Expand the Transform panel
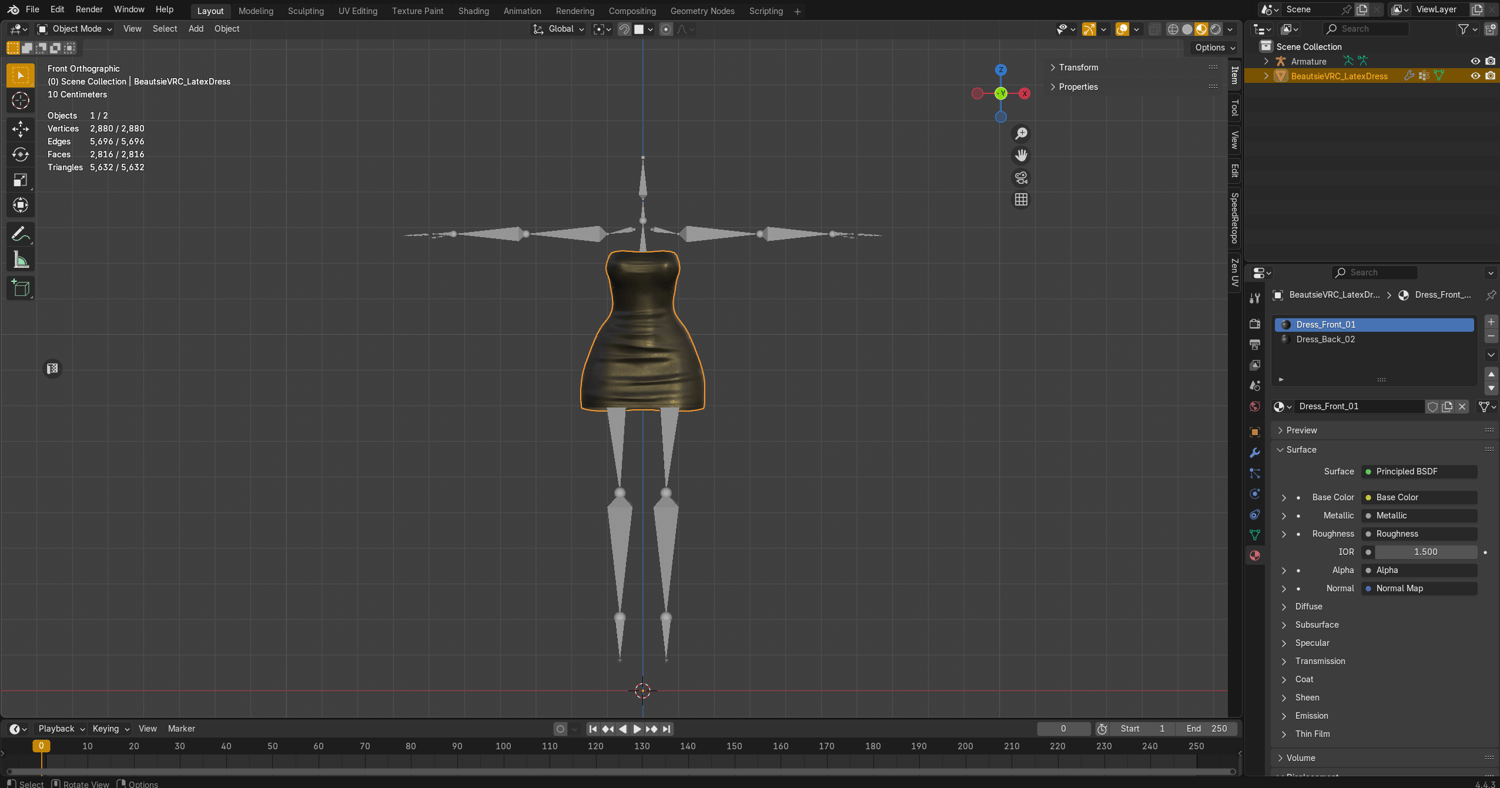The height and width of the screenshot is (788, 1500). [1078, 67]
